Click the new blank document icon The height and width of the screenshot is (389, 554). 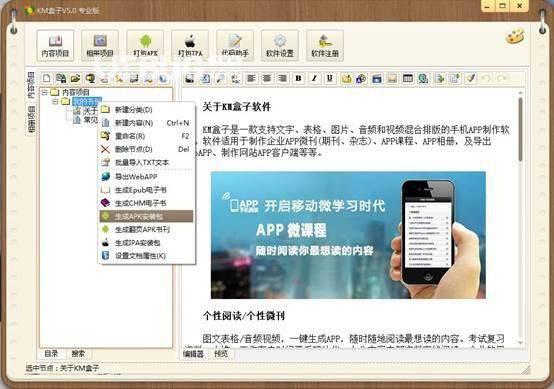coord(47,78)
